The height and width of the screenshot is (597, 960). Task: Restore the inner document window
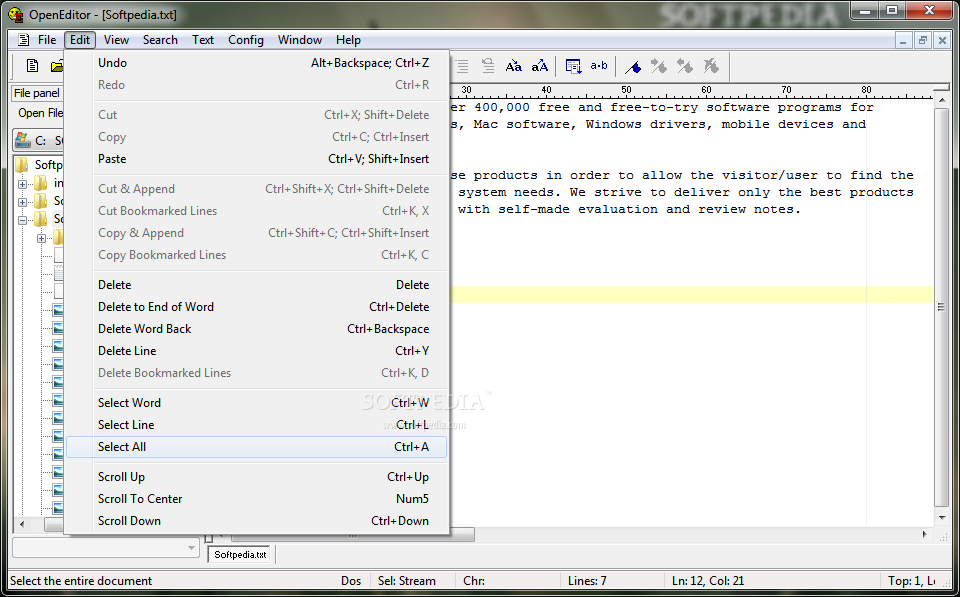[x=923, y=40]
